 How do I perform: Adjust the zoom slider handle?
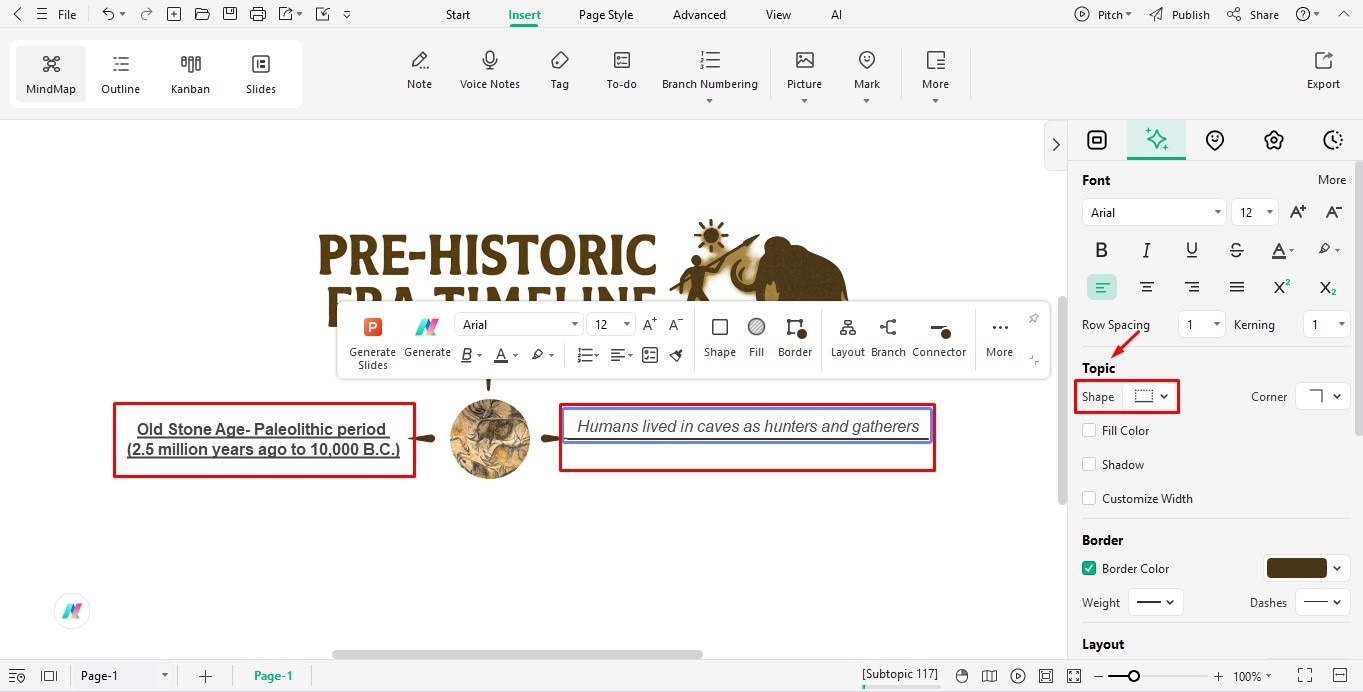pyautogui.click(x=1133, y=676)
